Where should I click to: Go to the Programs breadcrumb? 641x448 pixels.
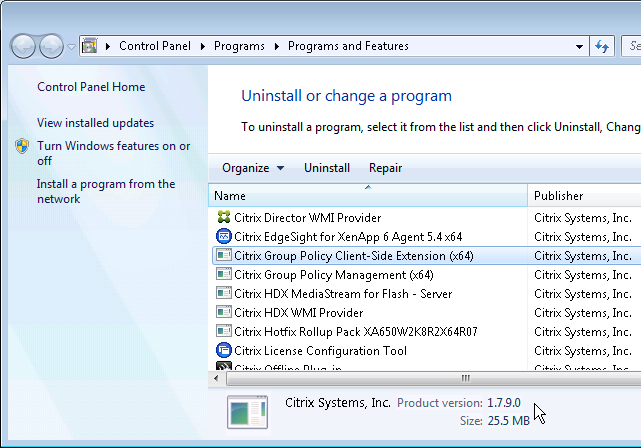[x=239, y=46]
